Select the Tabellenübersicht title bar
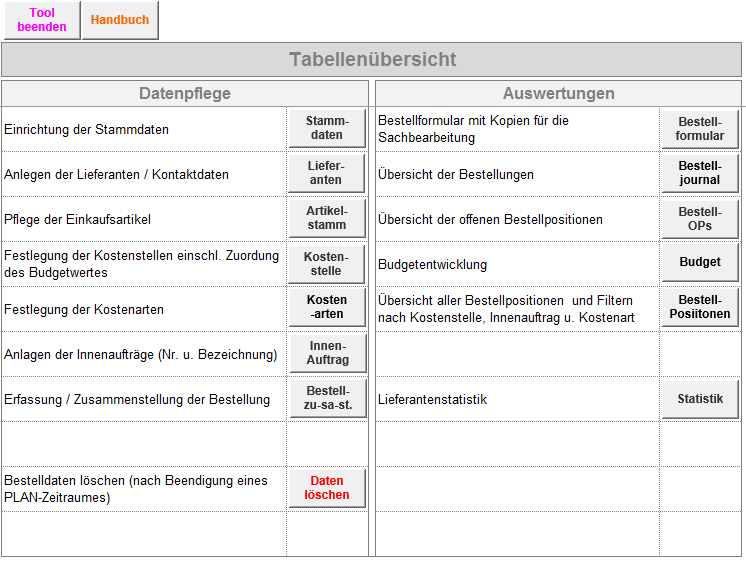 372,60
